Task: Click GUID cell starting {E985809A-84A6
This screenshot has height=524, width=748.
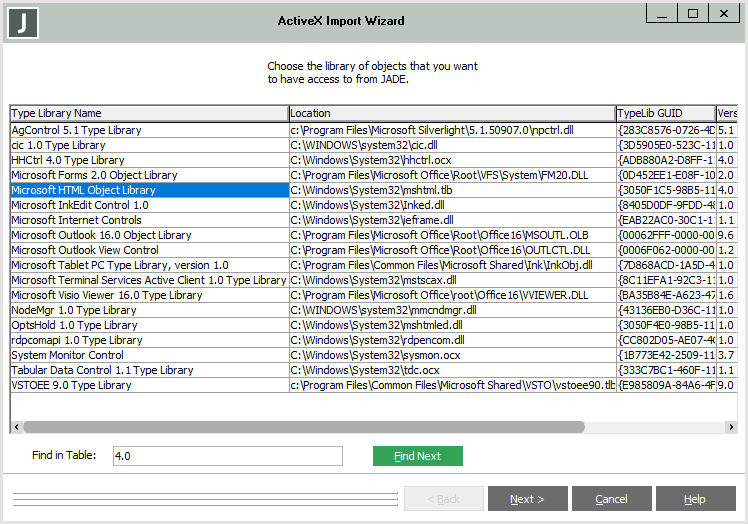Action: [x=666, y=385]
